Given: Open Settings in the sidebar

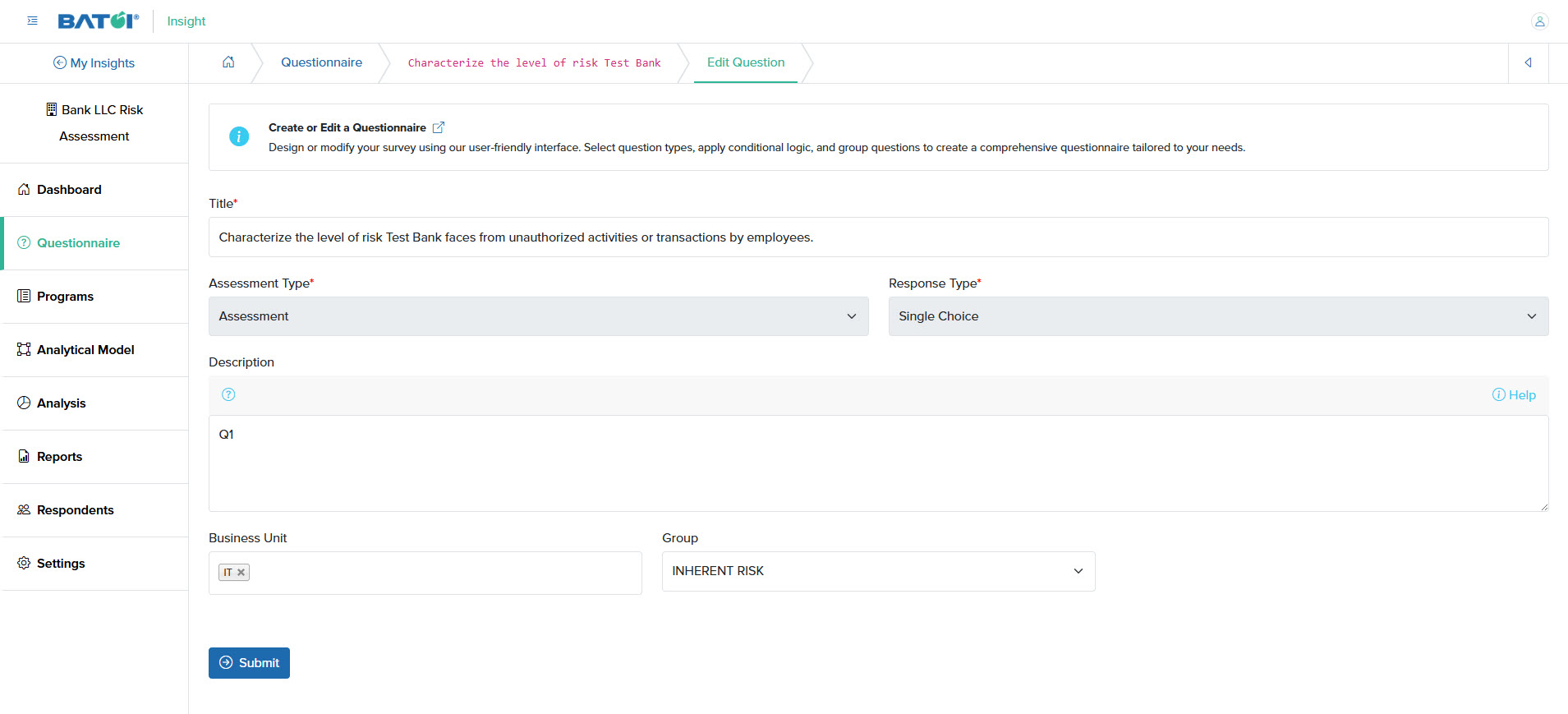Looking at the screenshot, I should point(94,564).
